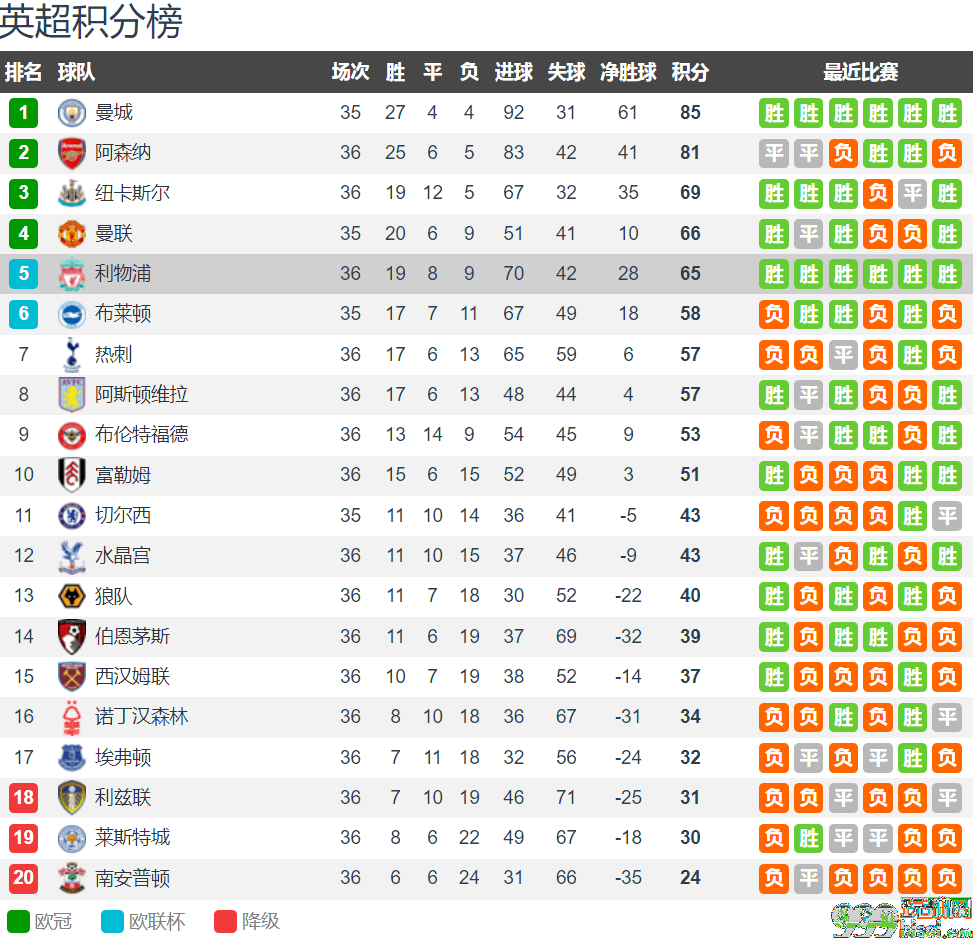Sort by the 积分 column header
Image resolution: width=973 pixels, height=939 pixels.
tap(690, 72)
